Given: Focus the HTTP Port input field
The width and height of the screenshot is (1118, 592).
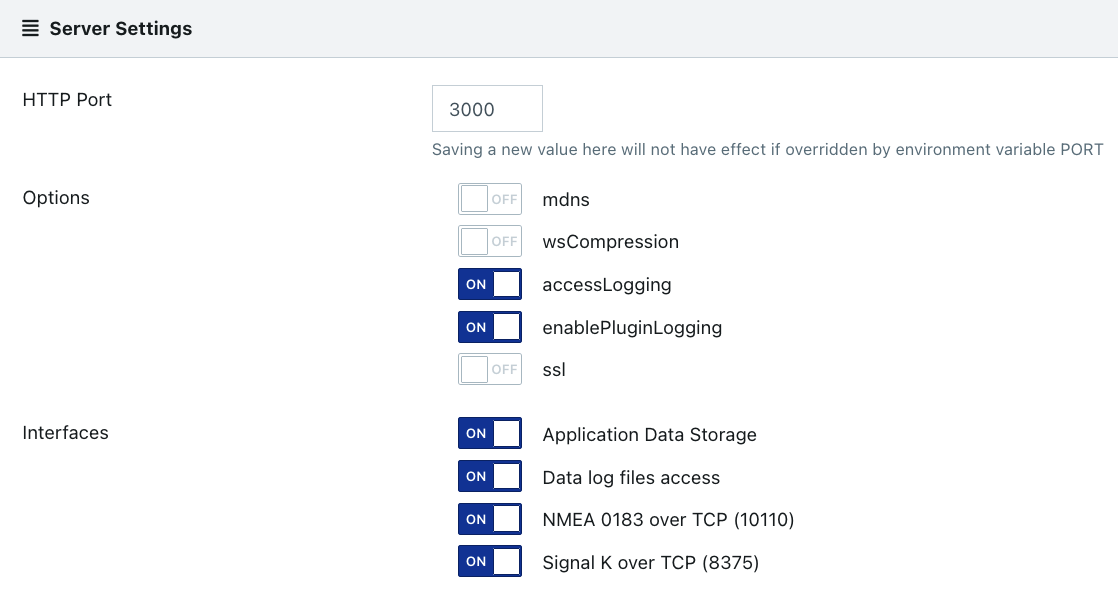Looking at the screenshot, I should pos(487,108).
